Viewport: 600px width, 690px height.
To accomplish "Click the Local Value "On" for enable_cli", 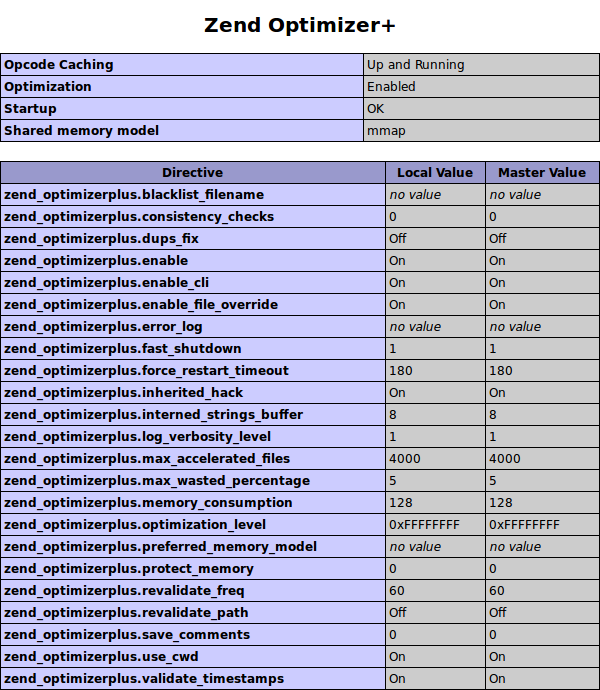I will pos(397,283).
